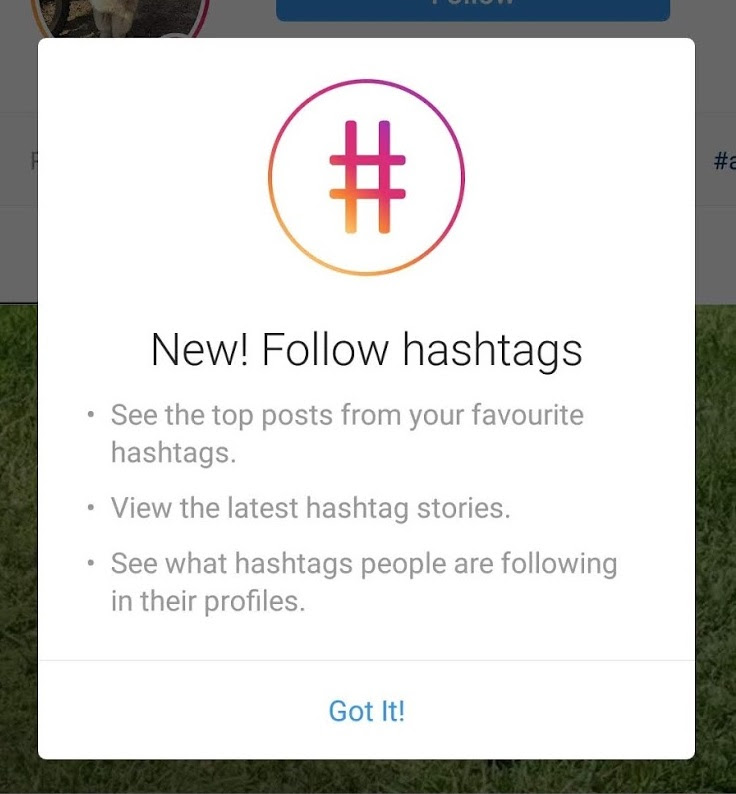Tap the Got It! button

367,711
